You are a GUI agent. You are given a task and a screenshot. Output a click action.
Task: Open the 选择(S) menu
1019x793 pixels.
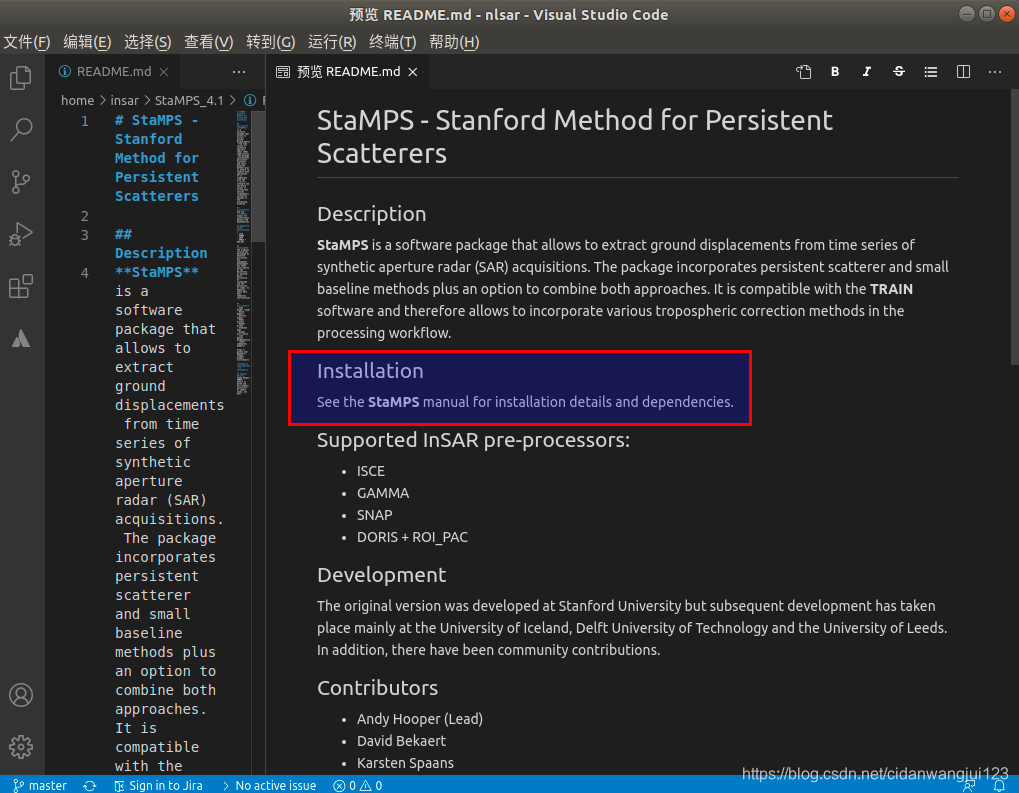tap(148, 42)
